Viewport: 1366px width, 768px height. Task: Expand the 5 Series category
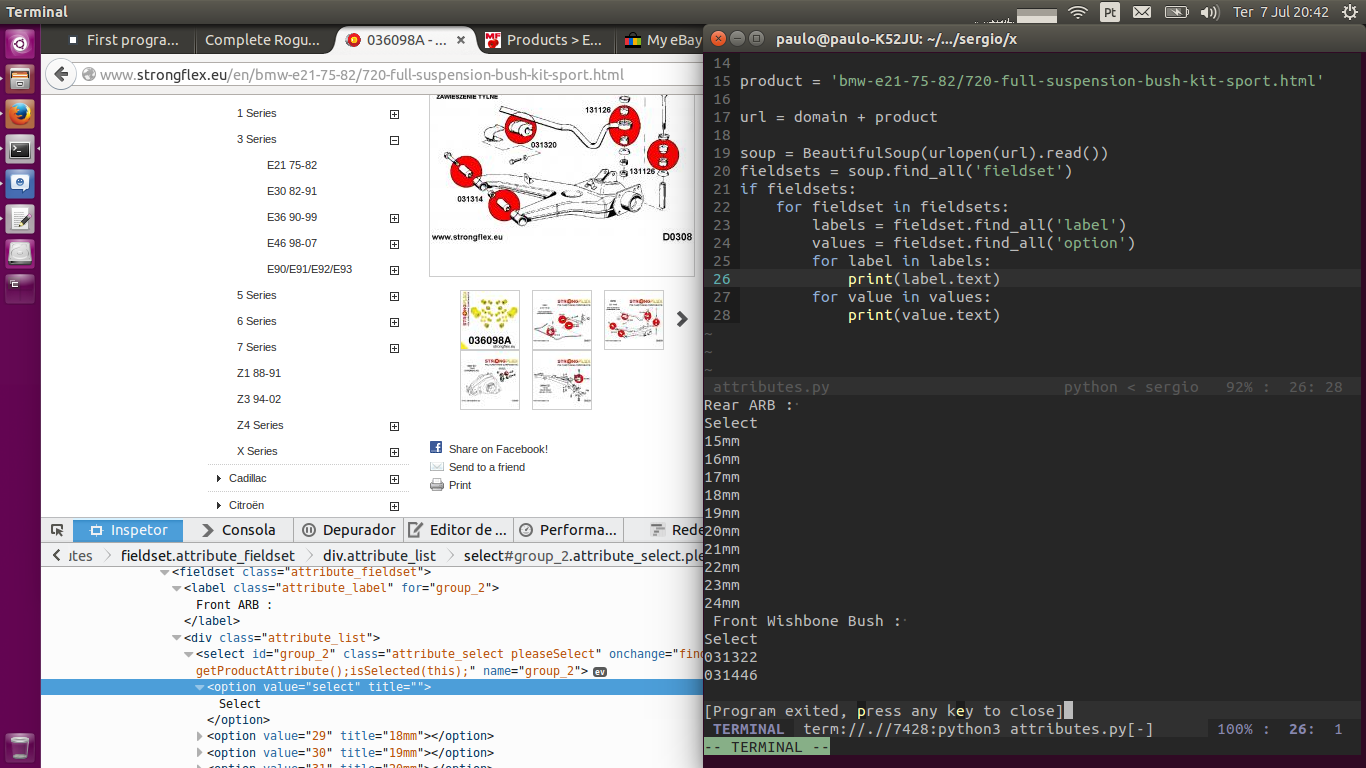394,296
